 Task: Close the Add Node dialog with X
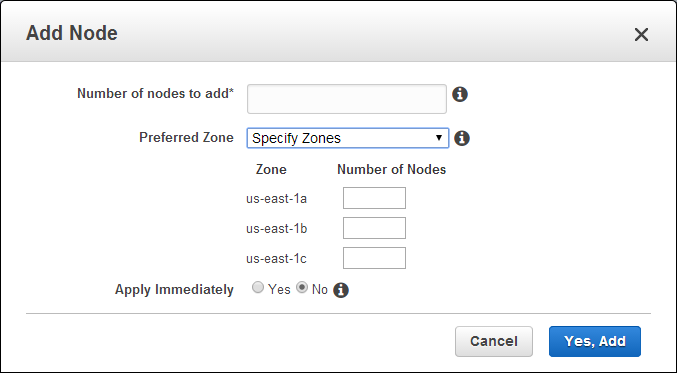click(641, 35)
